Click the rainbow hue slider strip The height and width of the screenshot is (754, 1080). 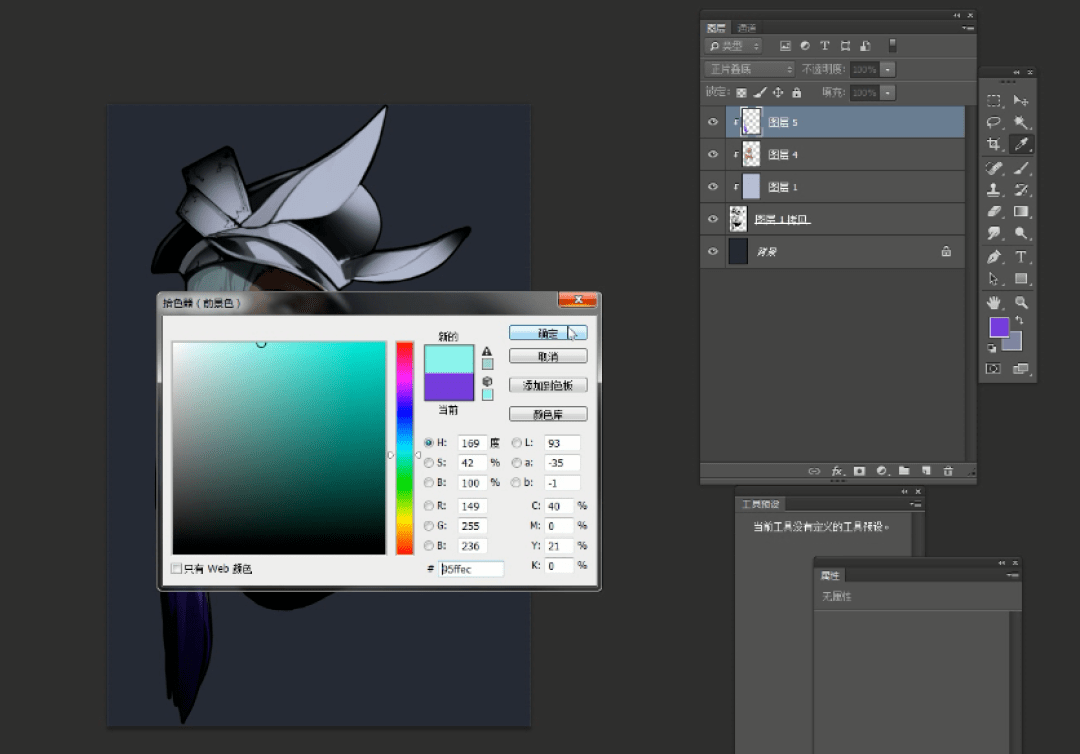click(404, 450)
